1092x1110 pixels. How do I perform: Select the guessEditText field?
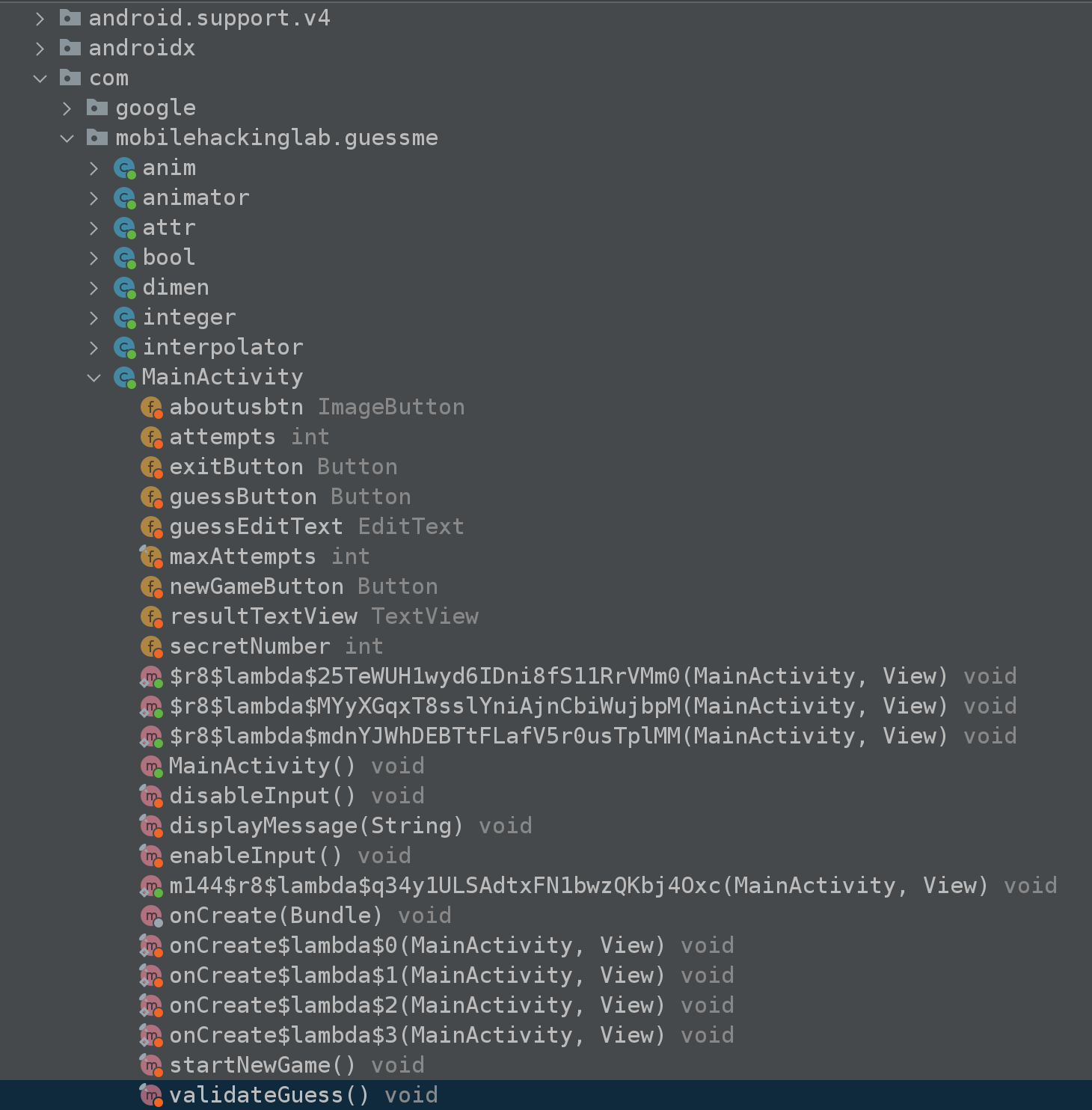256,527
